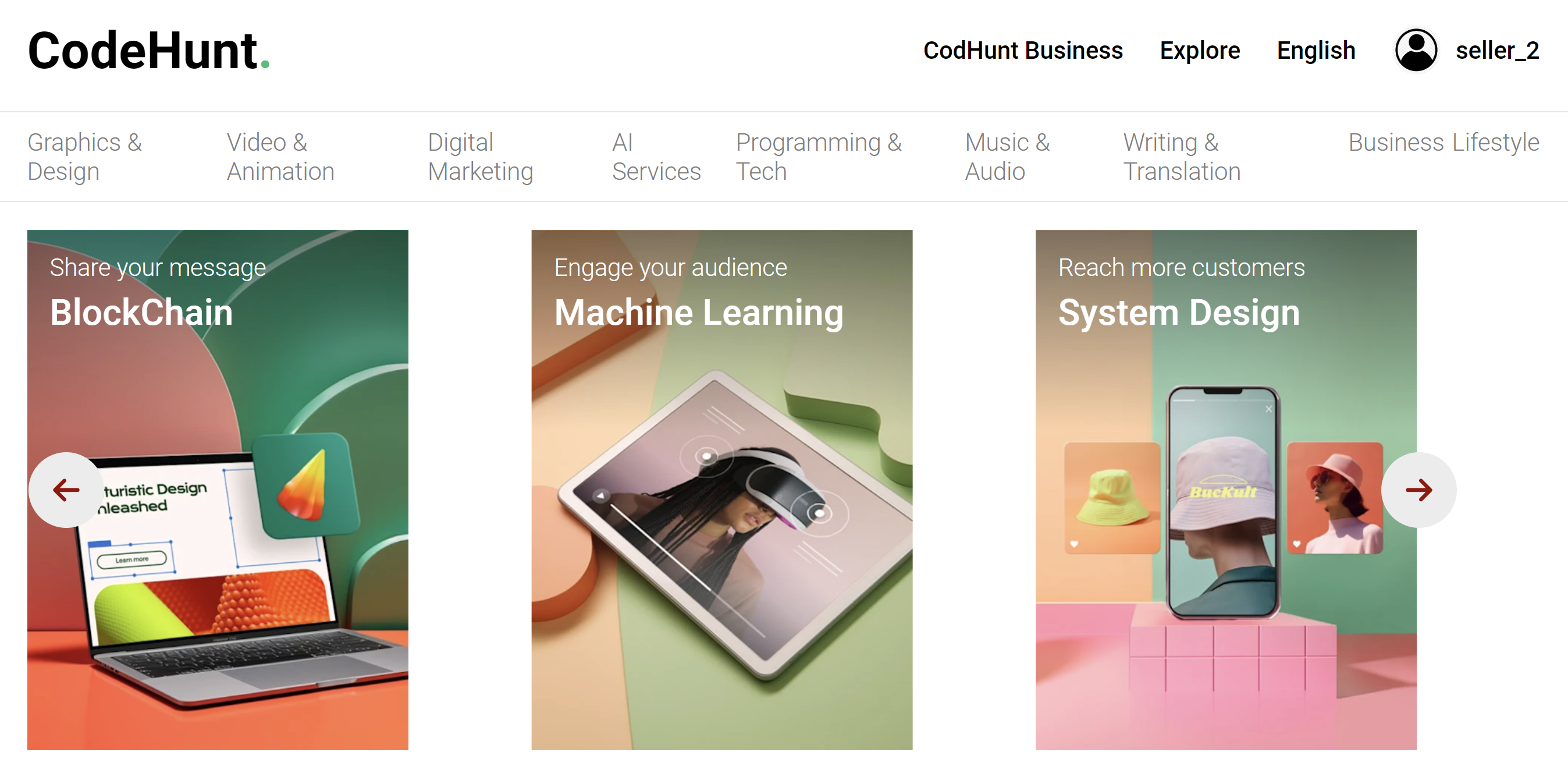The width and height of the screenshot is (1568, 770).
Task: Click the CodHunt Business link
Action: [x=1021, y=50]
